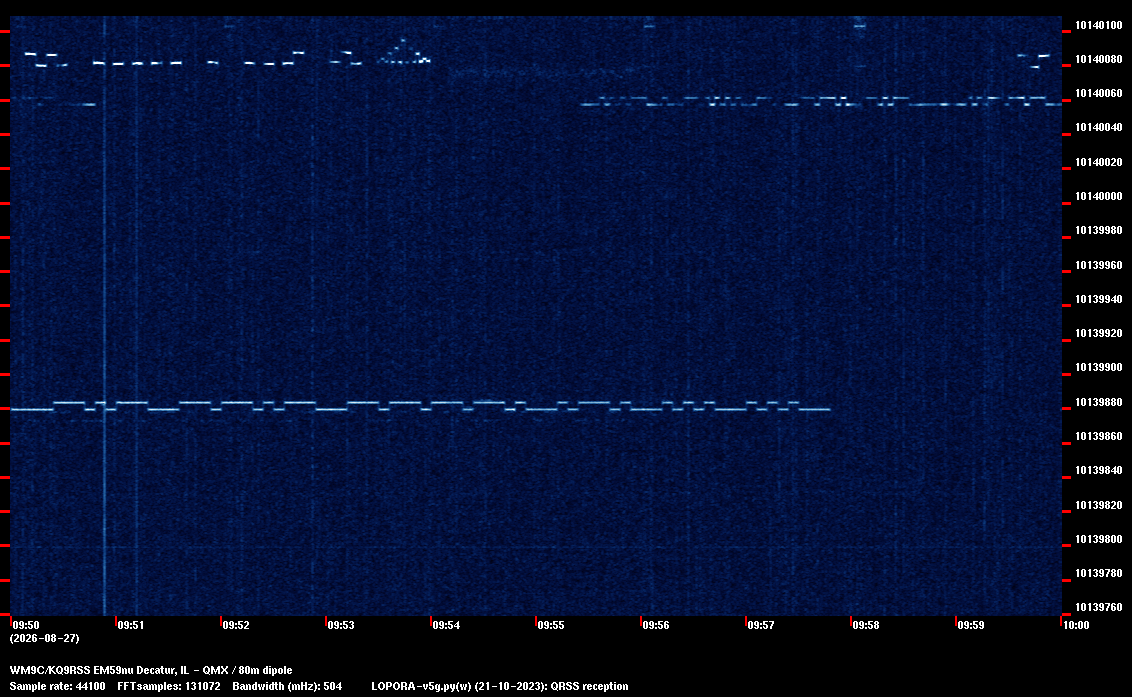Screen dimensions: 1132x697
Task: Click the 10139900 frequency label
Action: (1098, 367)
